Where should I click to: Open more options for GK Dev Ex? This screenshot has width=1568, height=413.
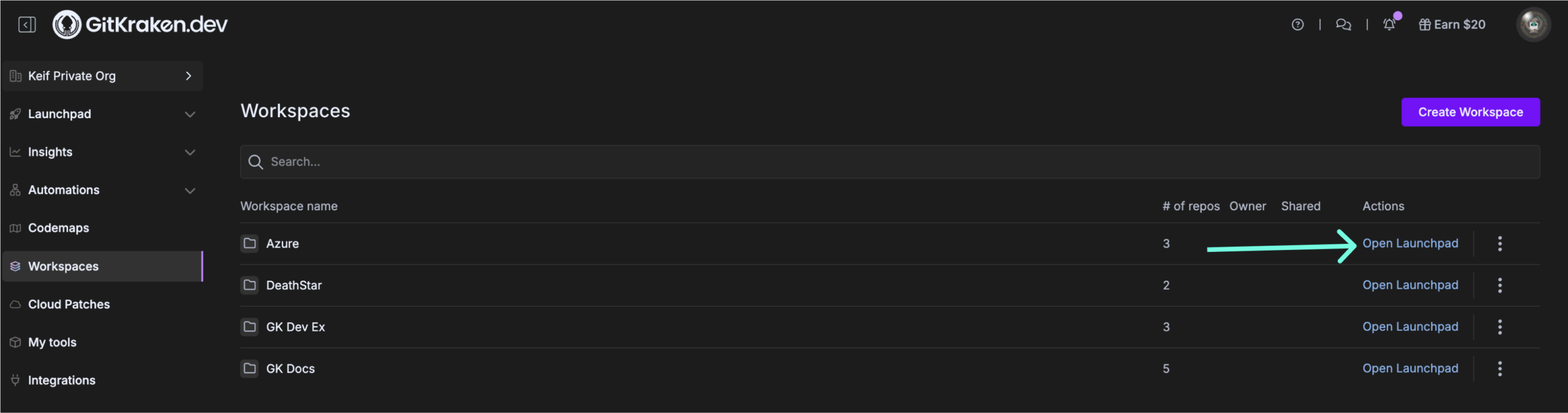(x=1499, y=327)
